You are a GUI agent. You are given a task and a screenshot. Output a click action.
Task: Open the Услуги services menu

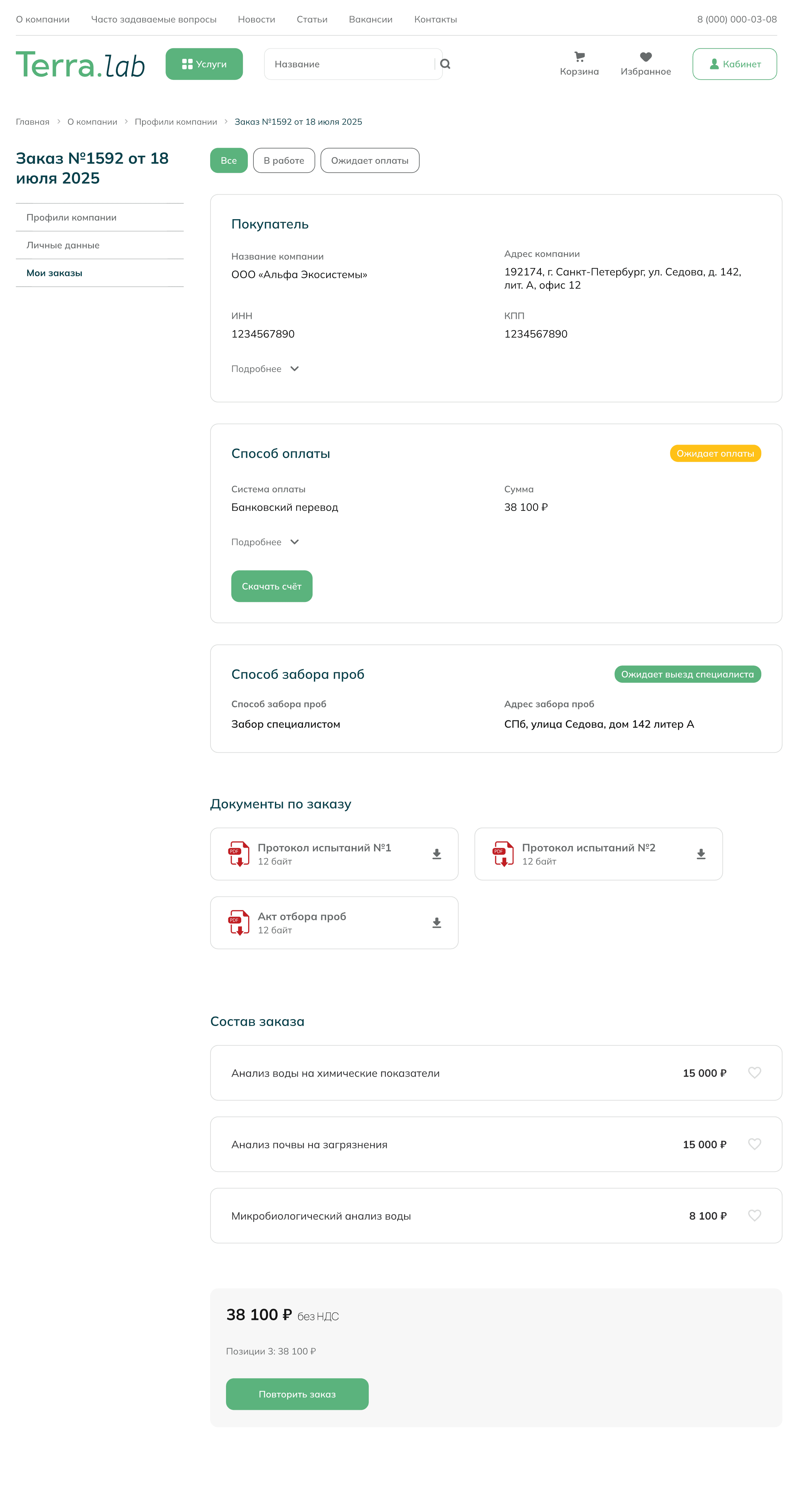click(x=204, y=64)
